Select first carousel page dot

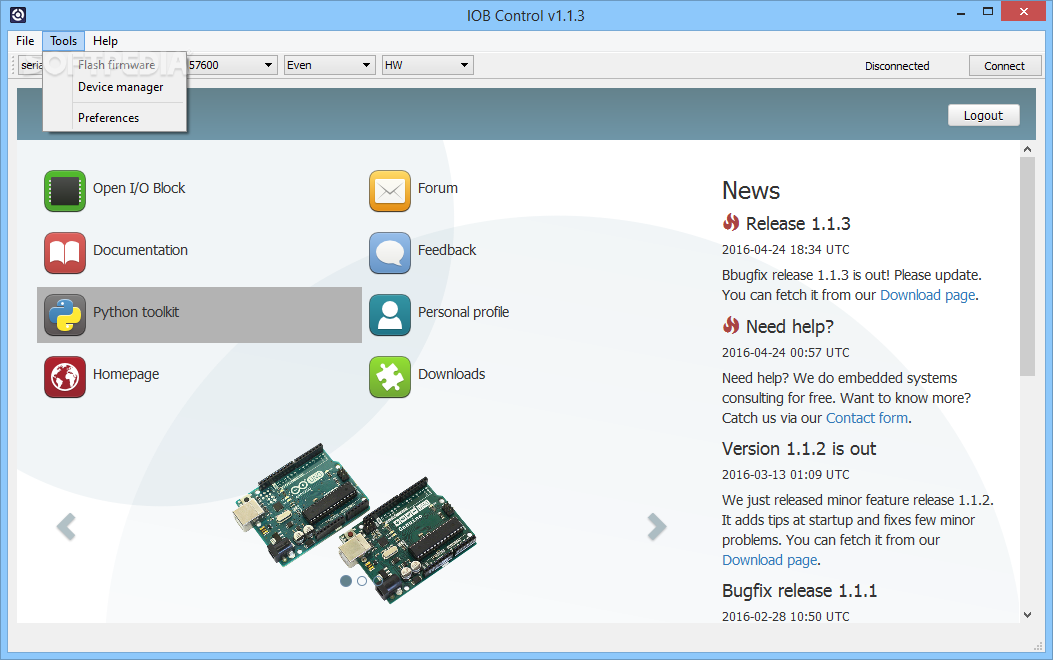pos(346,581)
